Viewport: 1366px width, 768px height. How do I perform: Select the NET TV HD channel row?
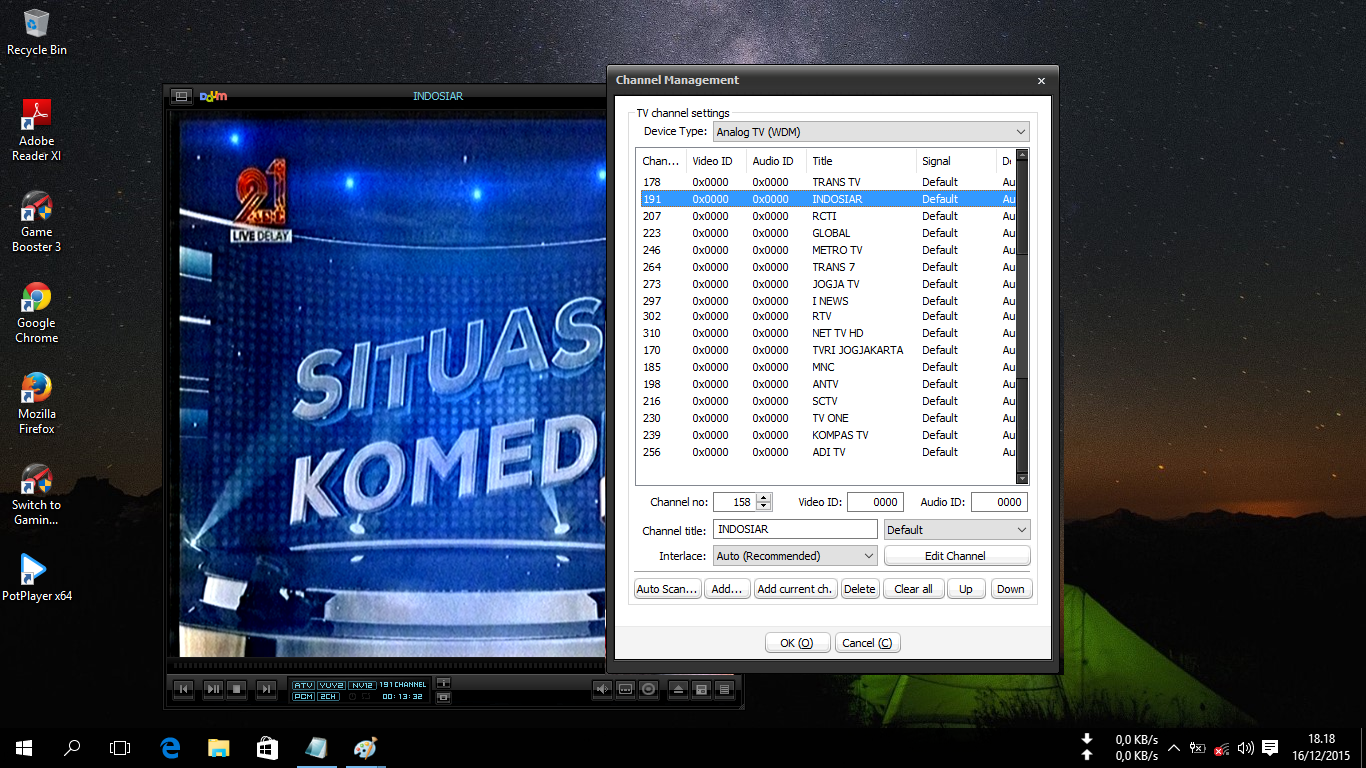tap(826, 333)
